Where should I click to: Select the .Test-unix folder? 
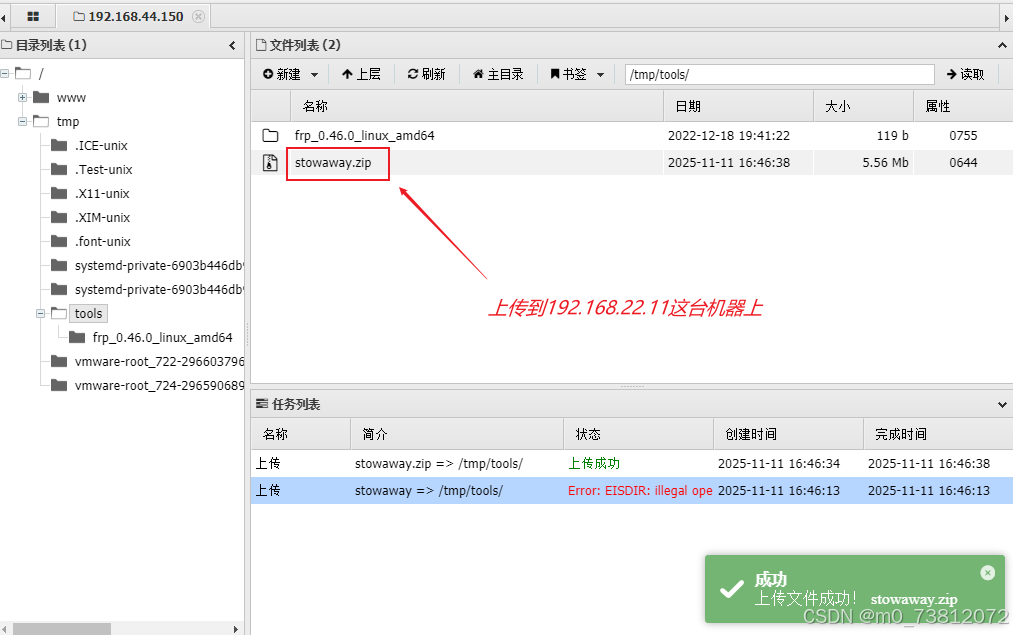click(103, 169)
